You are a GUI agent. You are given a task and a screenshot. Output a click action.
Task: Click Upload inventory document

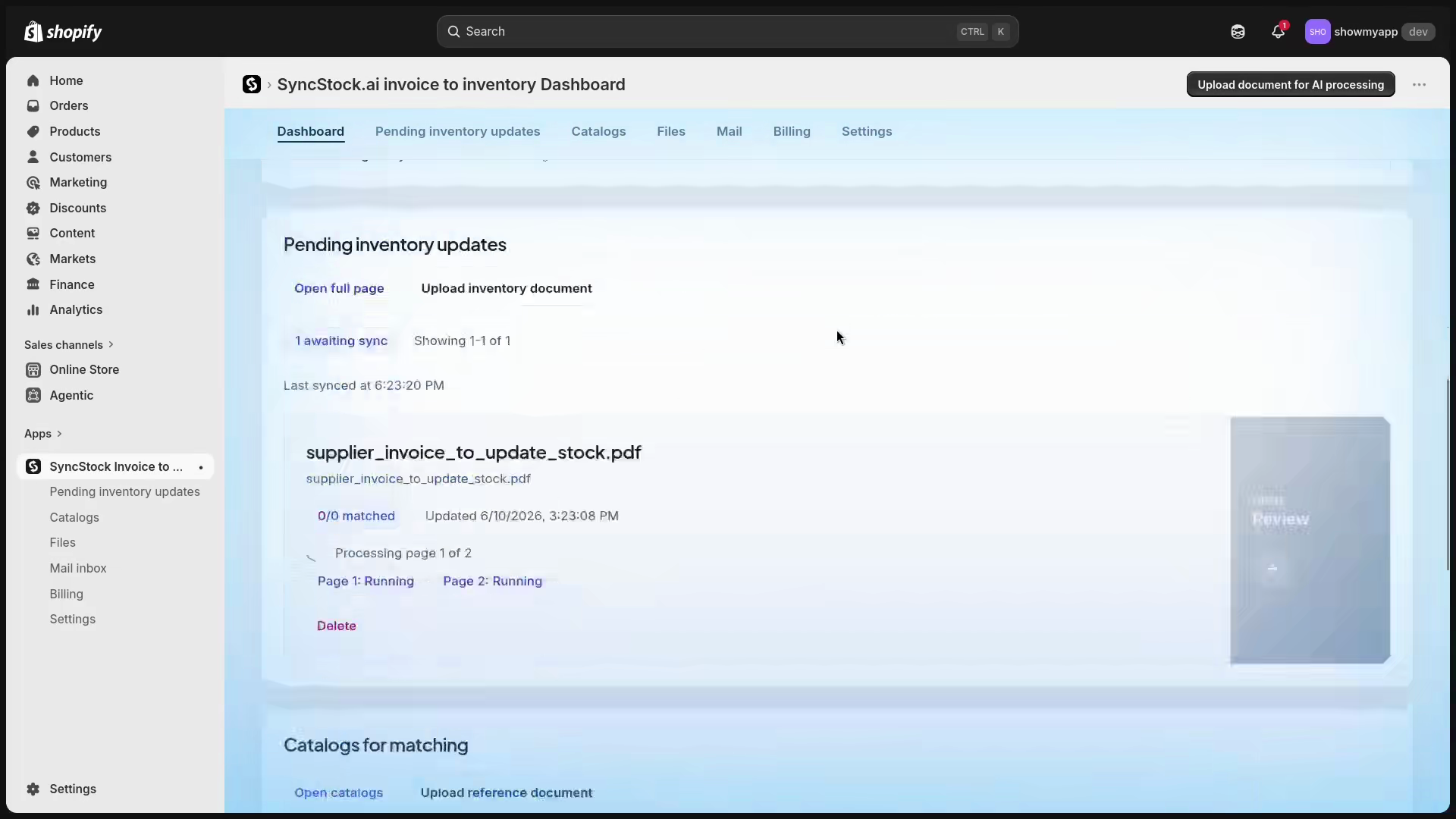[507, 288]
